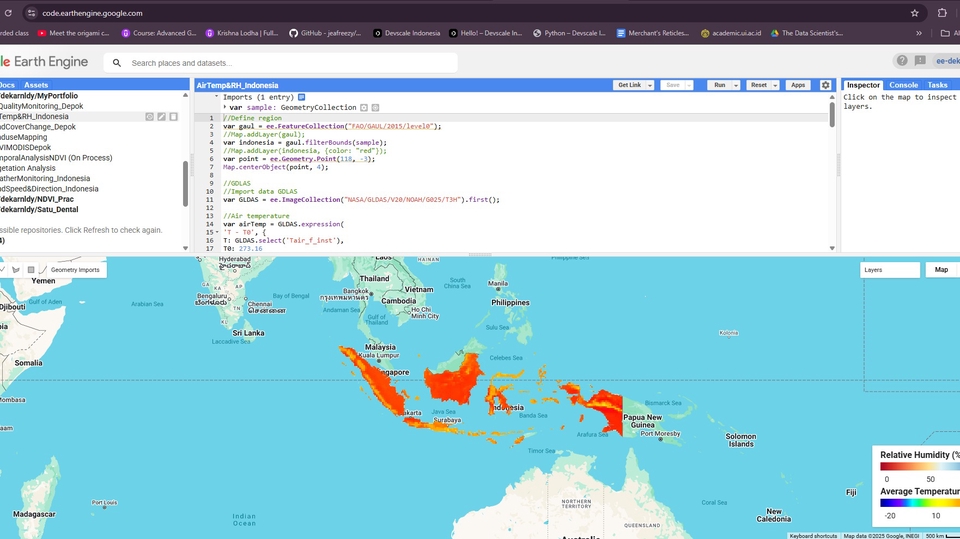Viewport: 960px width, 539px height.
Task: Bookmark this page with the star
Action: 915,13
